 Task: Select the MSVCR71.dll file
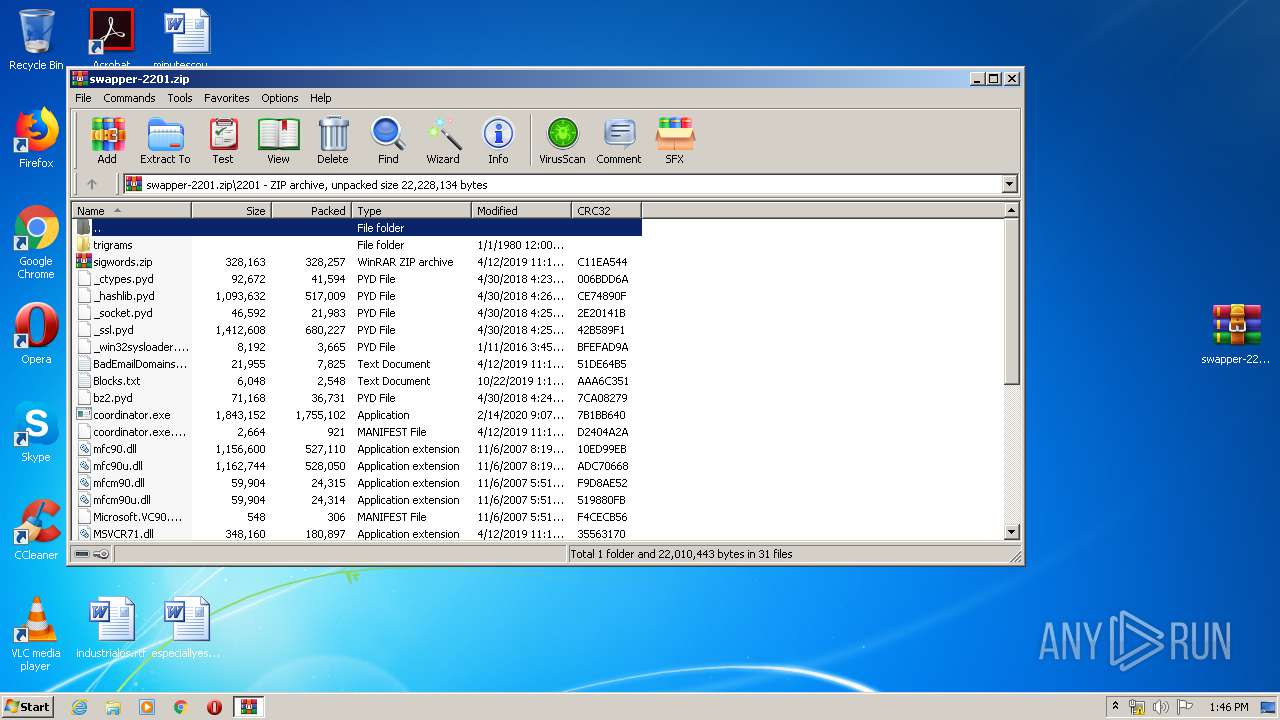click(357, 534)
